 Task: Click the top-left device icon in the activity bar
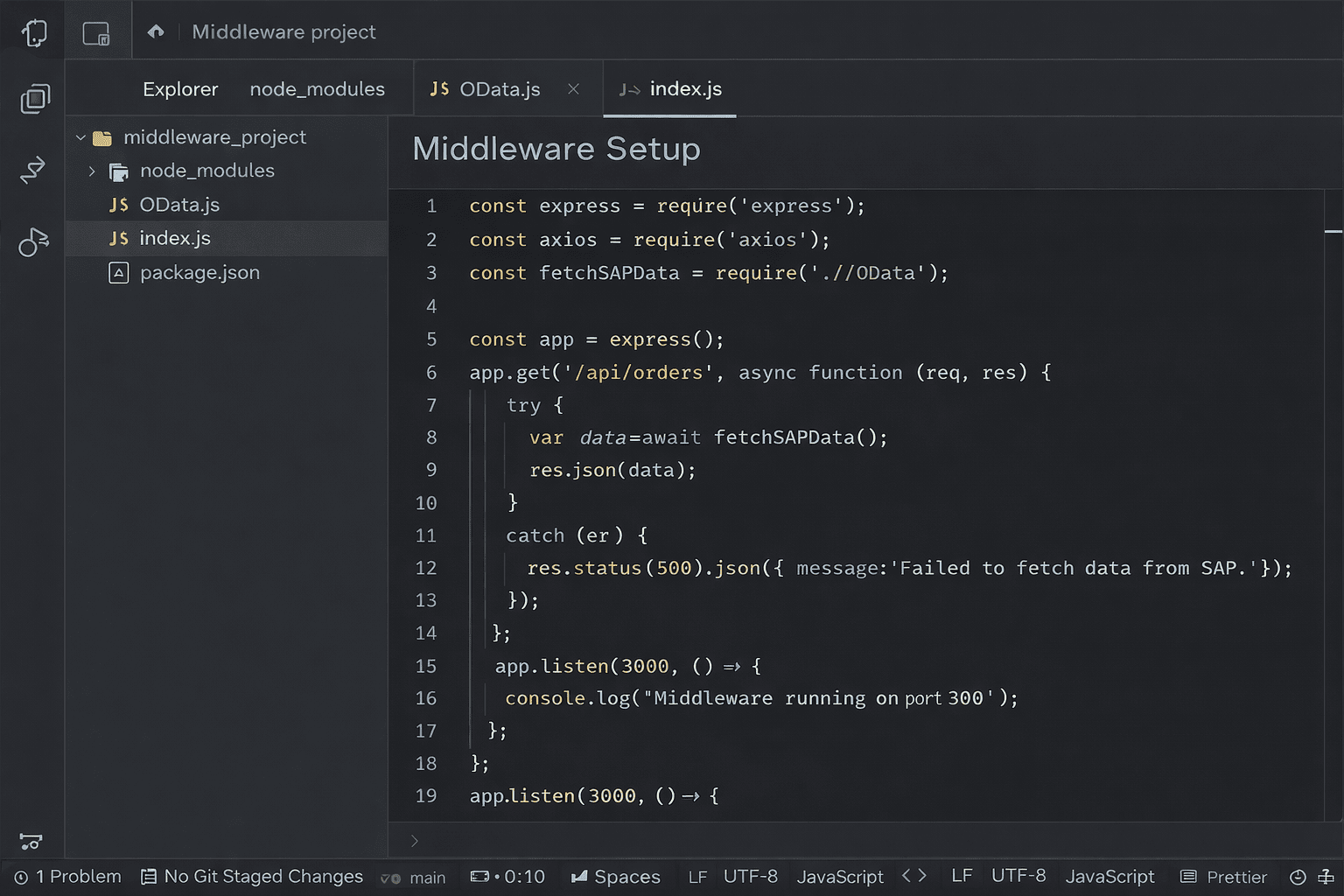(x=34, y=33)
